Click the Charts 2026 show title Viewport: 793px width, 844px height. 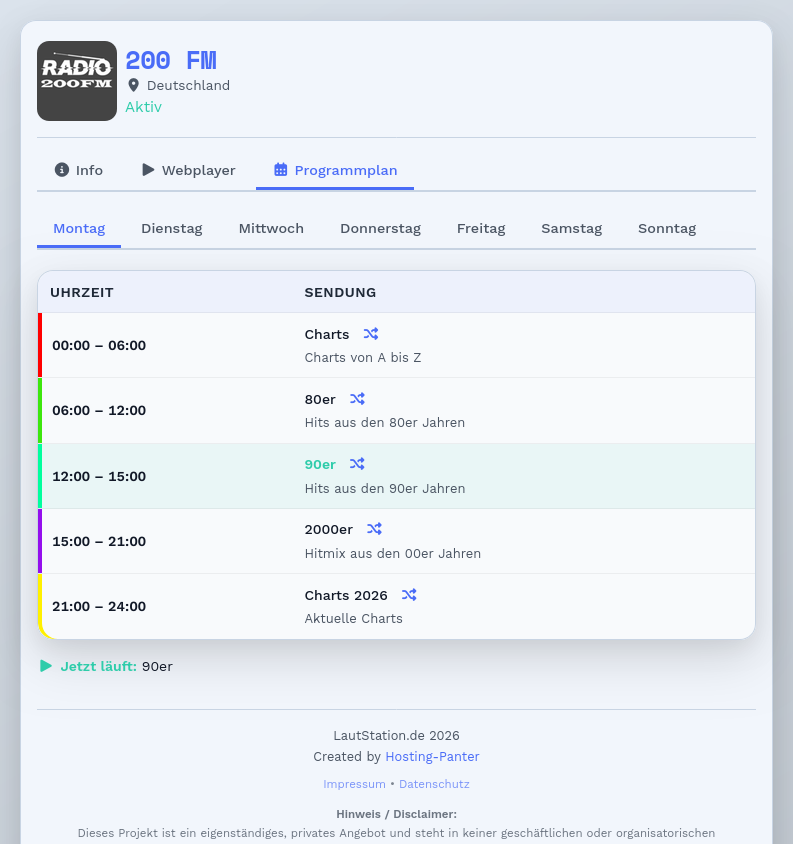point(346,595)
